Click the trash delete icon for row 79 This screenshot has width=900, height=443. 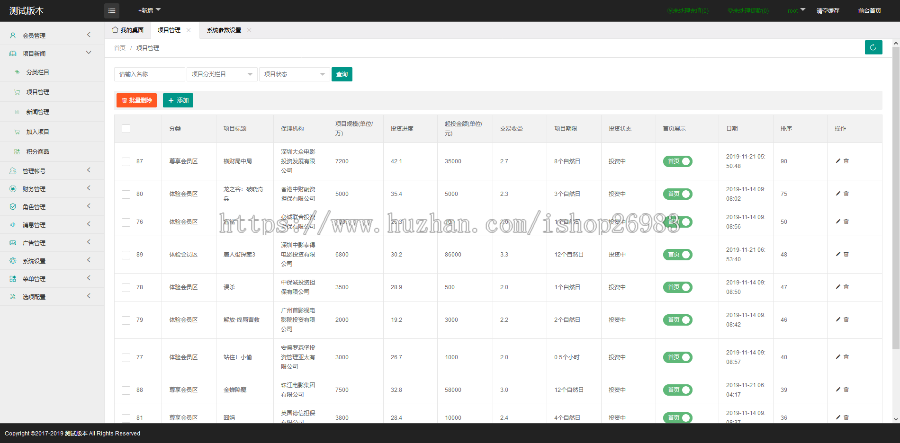tap(847, 321)
